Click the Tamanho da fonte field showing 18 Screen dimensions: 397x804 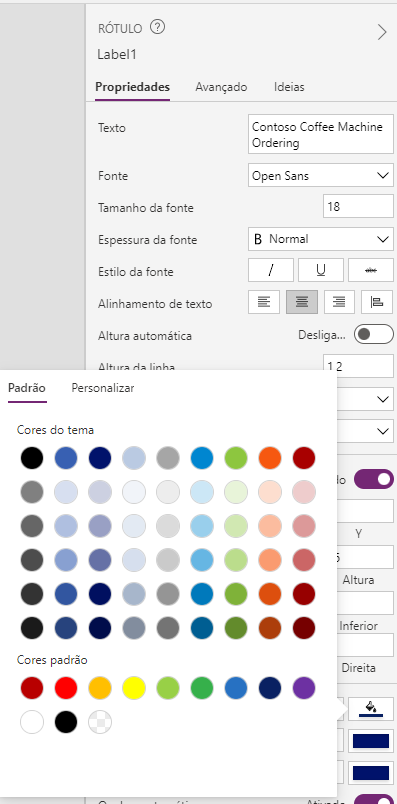[x=358, y=207]
